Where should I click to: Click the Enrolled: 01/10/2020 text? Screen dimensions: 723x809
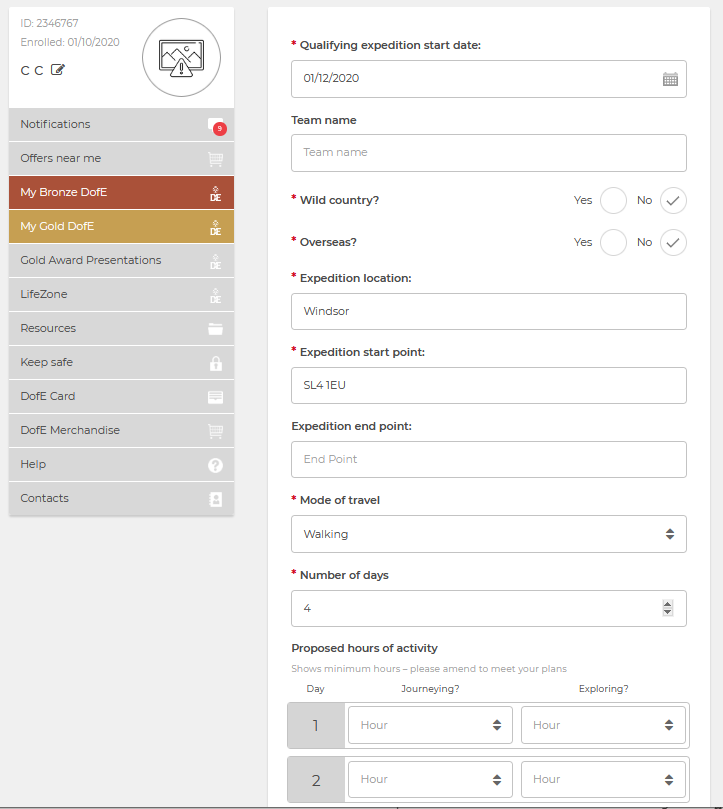70,42
